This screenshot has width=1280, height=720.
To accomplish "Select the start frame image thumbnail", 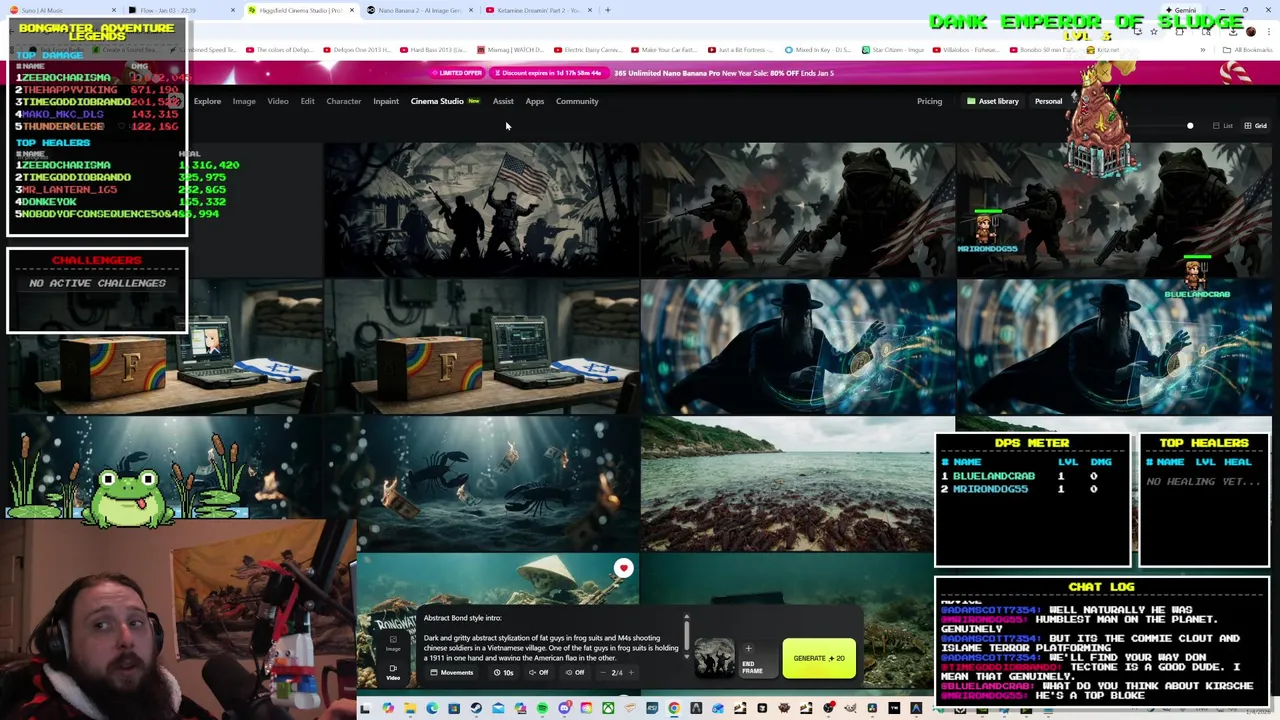I will point(715,657).
